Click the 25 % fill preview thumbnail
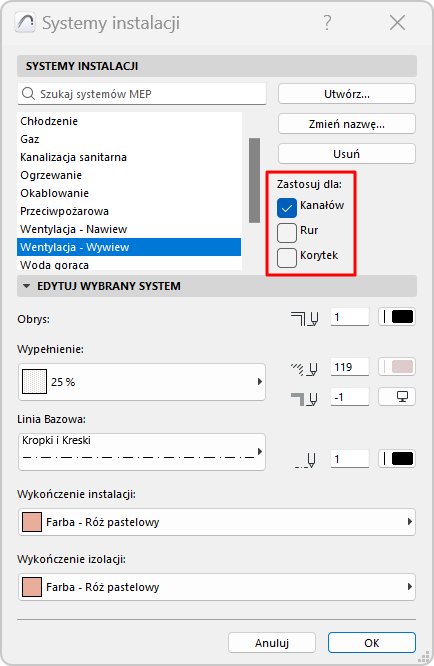 (x=34, y=381)
